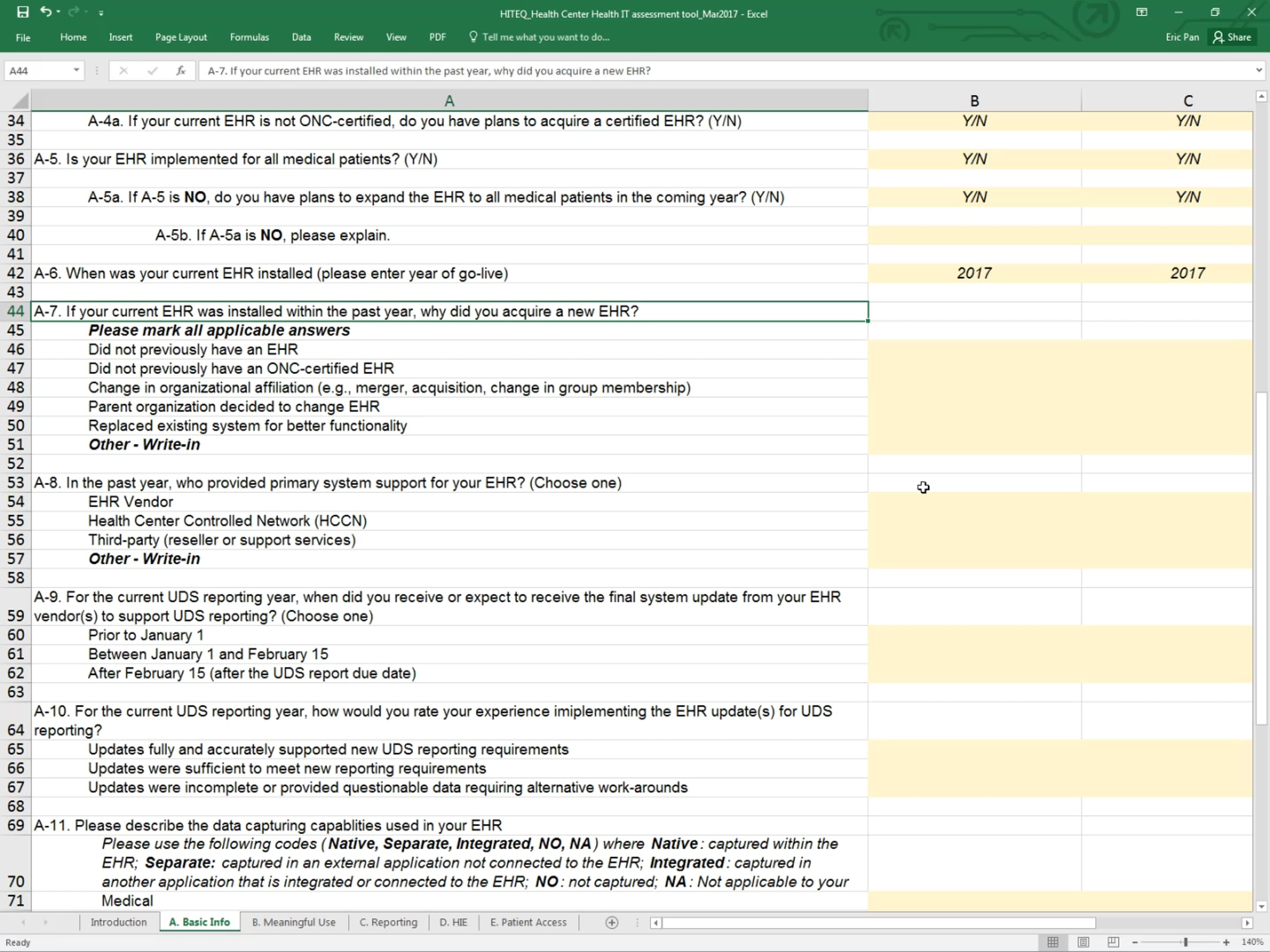Viewport: 1270px width, 952px height.
Task: Click the Undo arrow icon
Action: [x=46, y=12]
